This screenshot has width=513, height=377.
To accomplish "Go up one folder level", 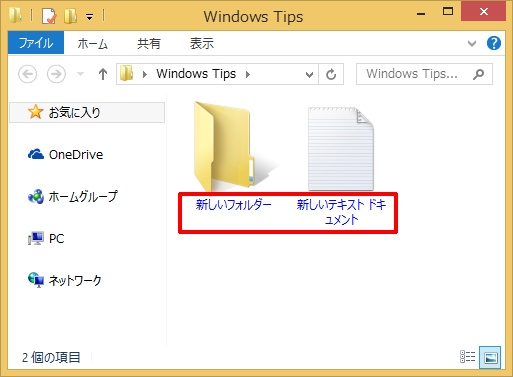I will 103,74.
